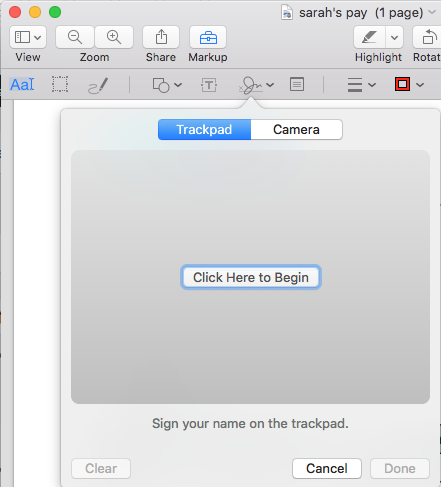
Task: Toggle the Markup toolbar
Action: 208,37
